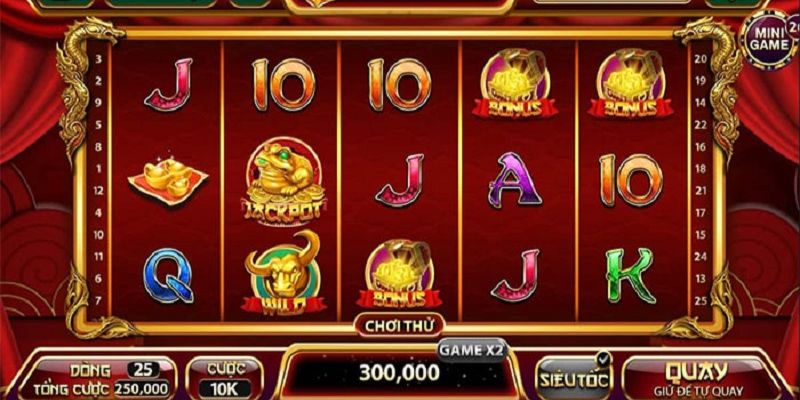
Task: Click the blue Q symbol
Action: pyautogui.click(x=168, y=276)
